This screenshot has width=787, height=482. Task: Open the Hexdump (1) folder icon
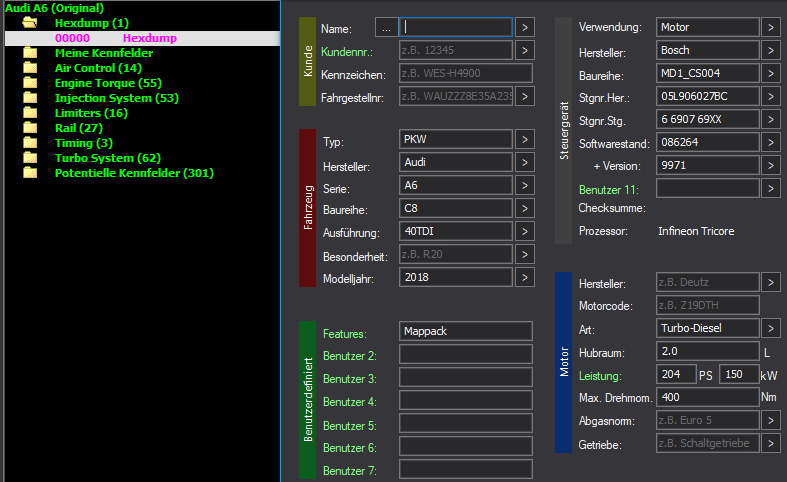coord(30,23)
